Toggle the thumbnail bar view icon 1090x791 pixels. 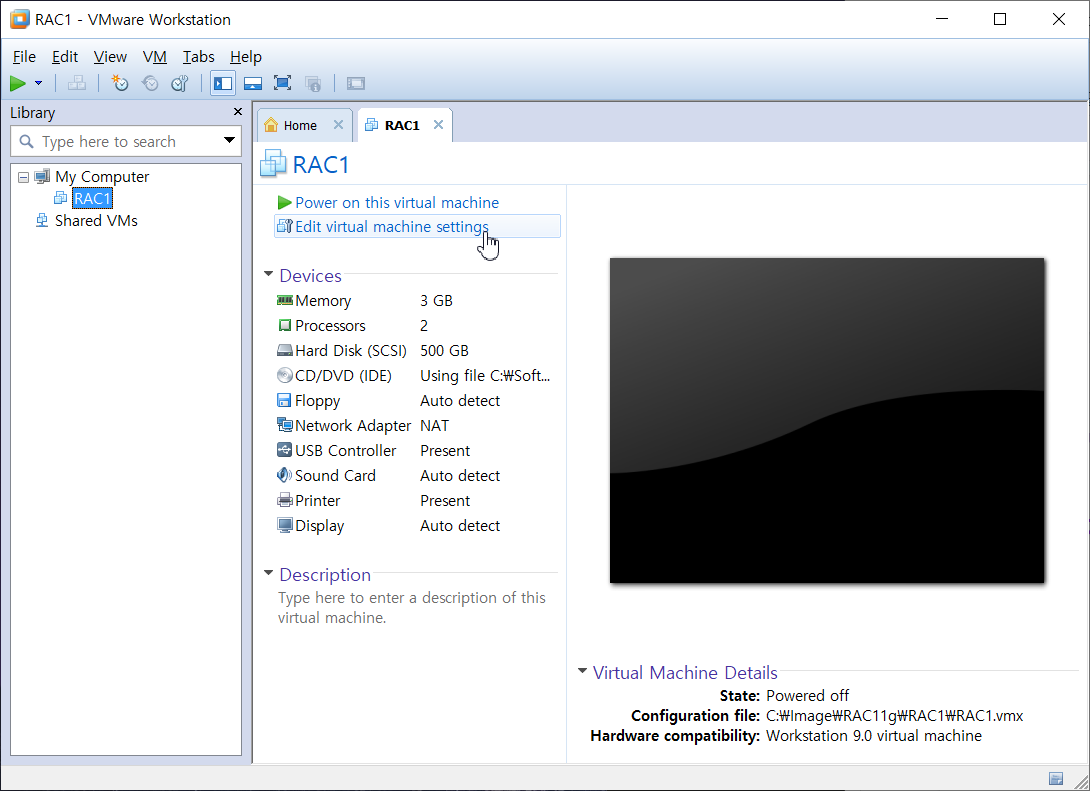253,84
